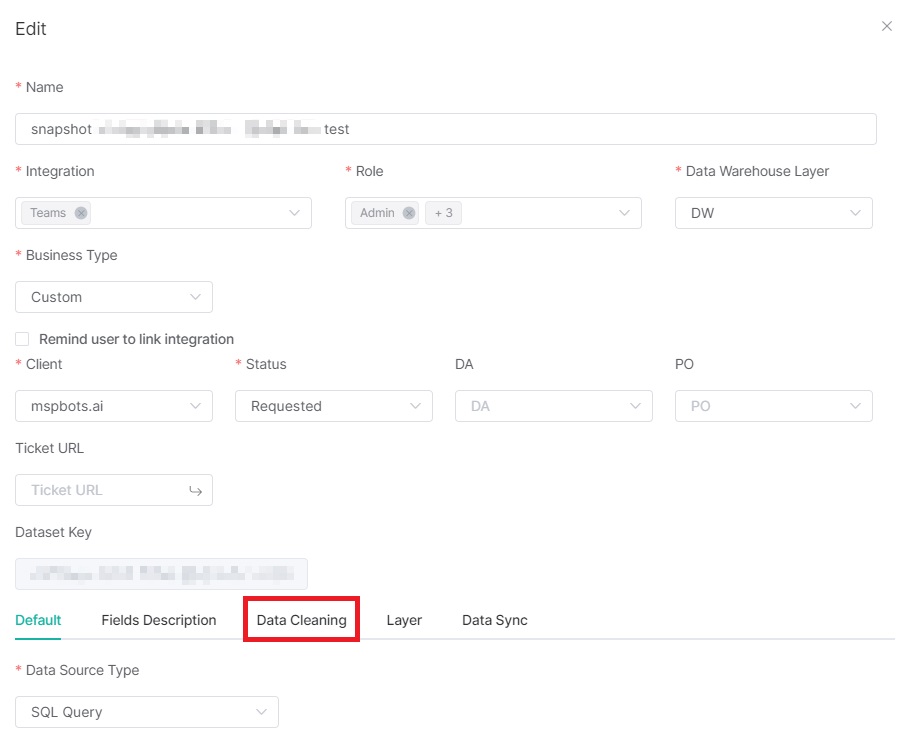The image size is (911, 742).
Task: Remove the Teams integration tag
Action: [x=81, y=213]
